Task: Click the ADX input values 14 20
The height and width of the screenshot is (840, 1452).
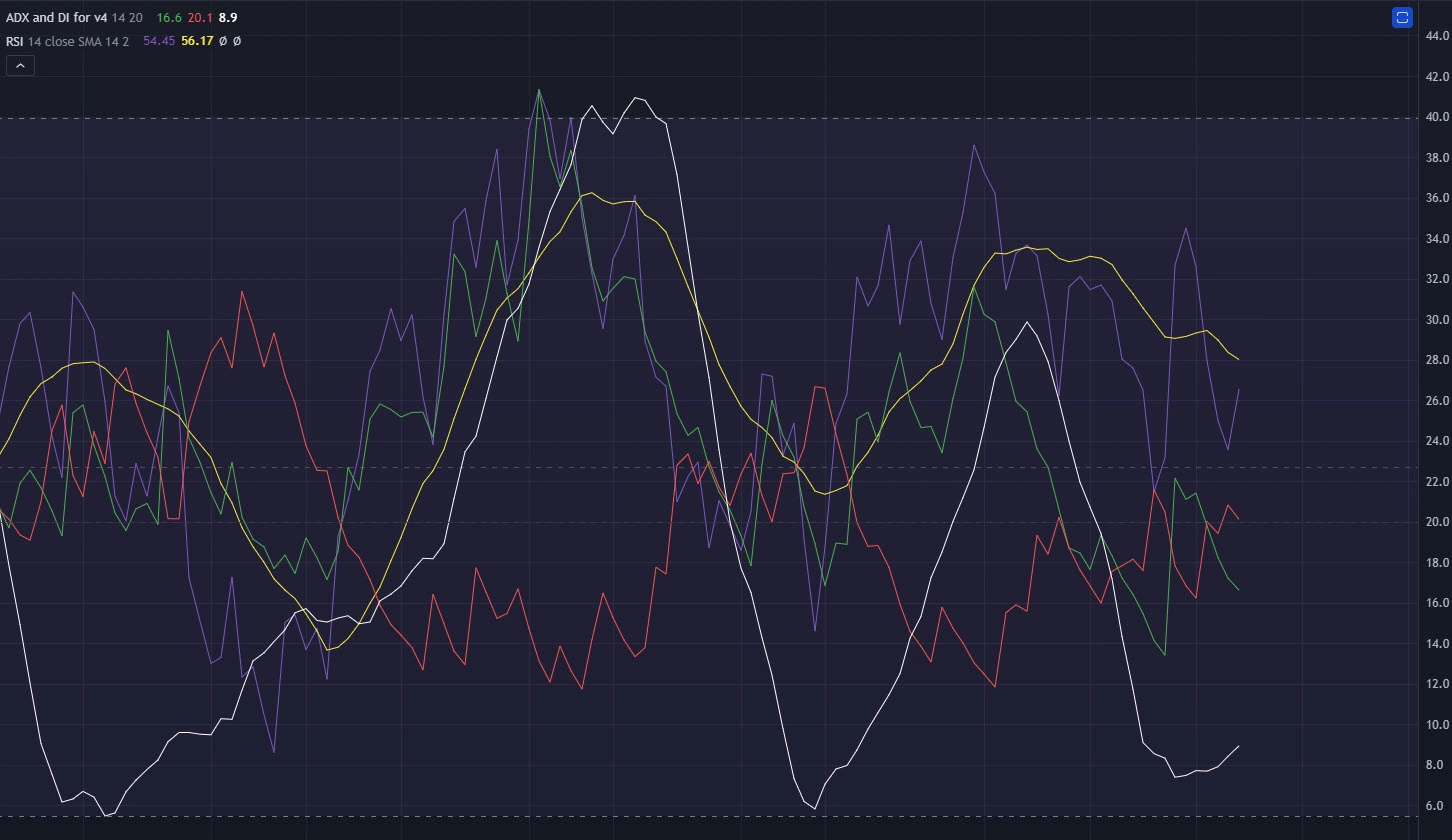Action: pos(127,18)
